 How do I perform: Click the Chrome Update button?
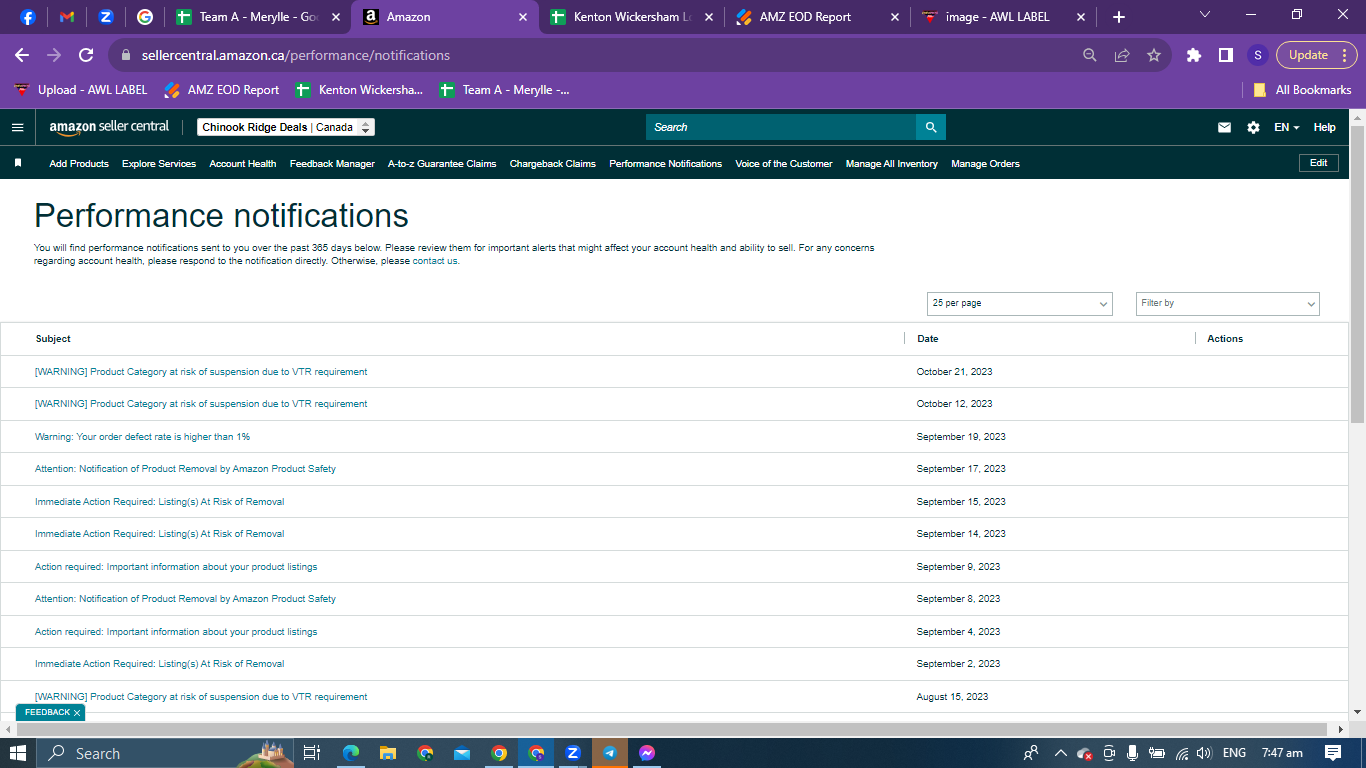click(1317, 55)
